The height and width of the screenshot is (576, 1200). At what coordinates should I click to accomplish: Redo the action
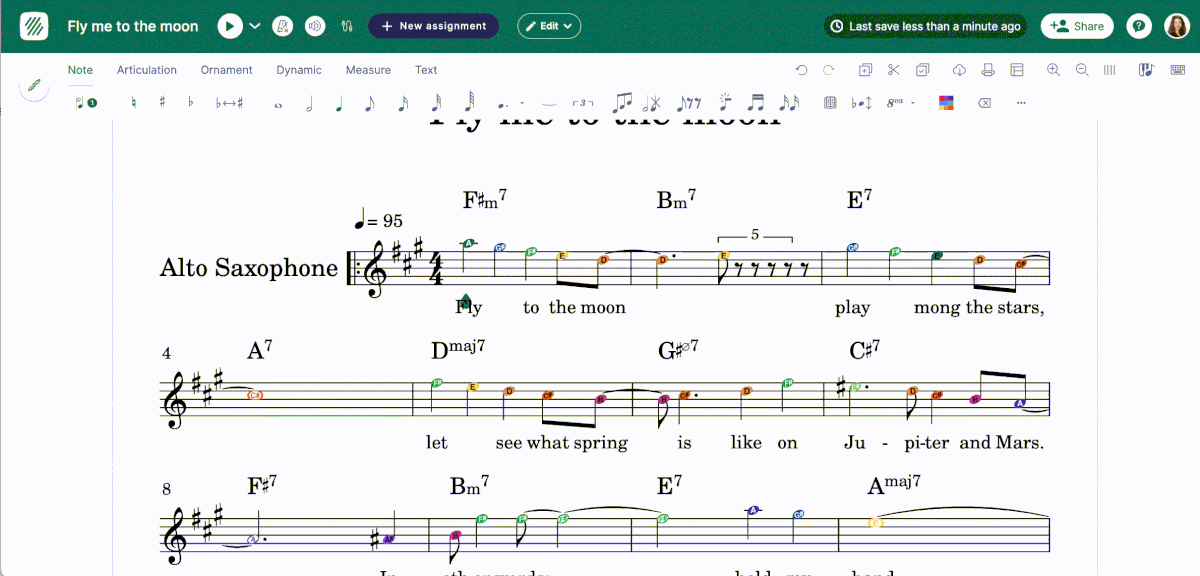coord(828,70)
